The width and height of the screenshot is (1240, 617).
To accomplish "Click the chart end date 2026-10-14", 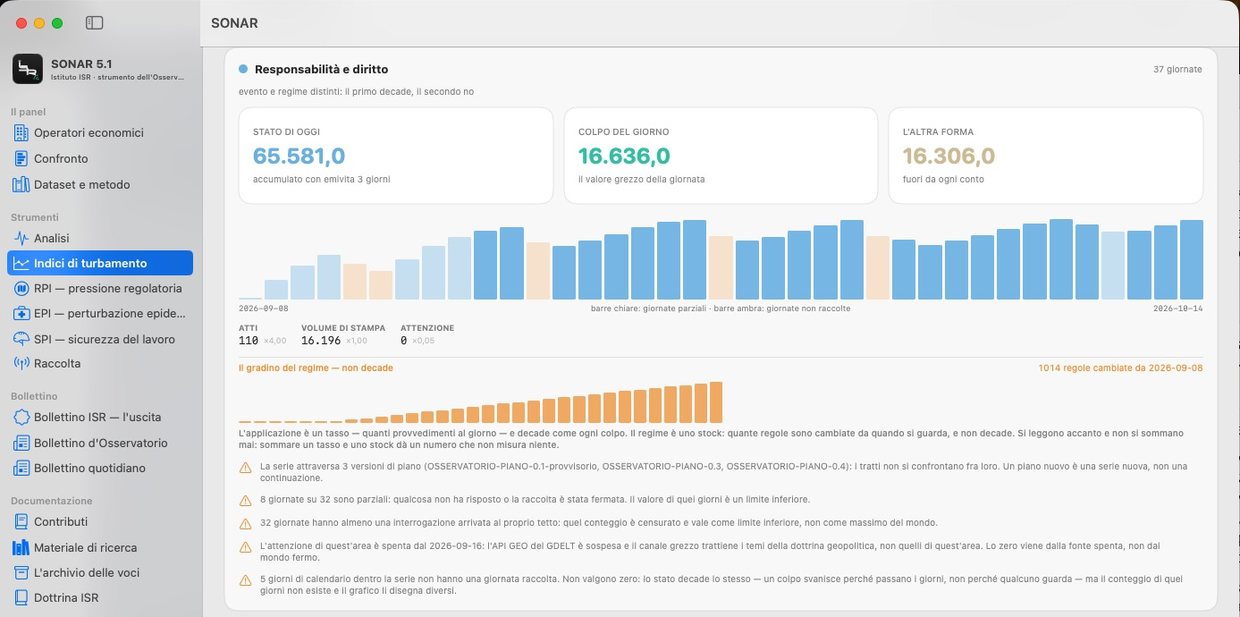I will tap(1178, 309).
